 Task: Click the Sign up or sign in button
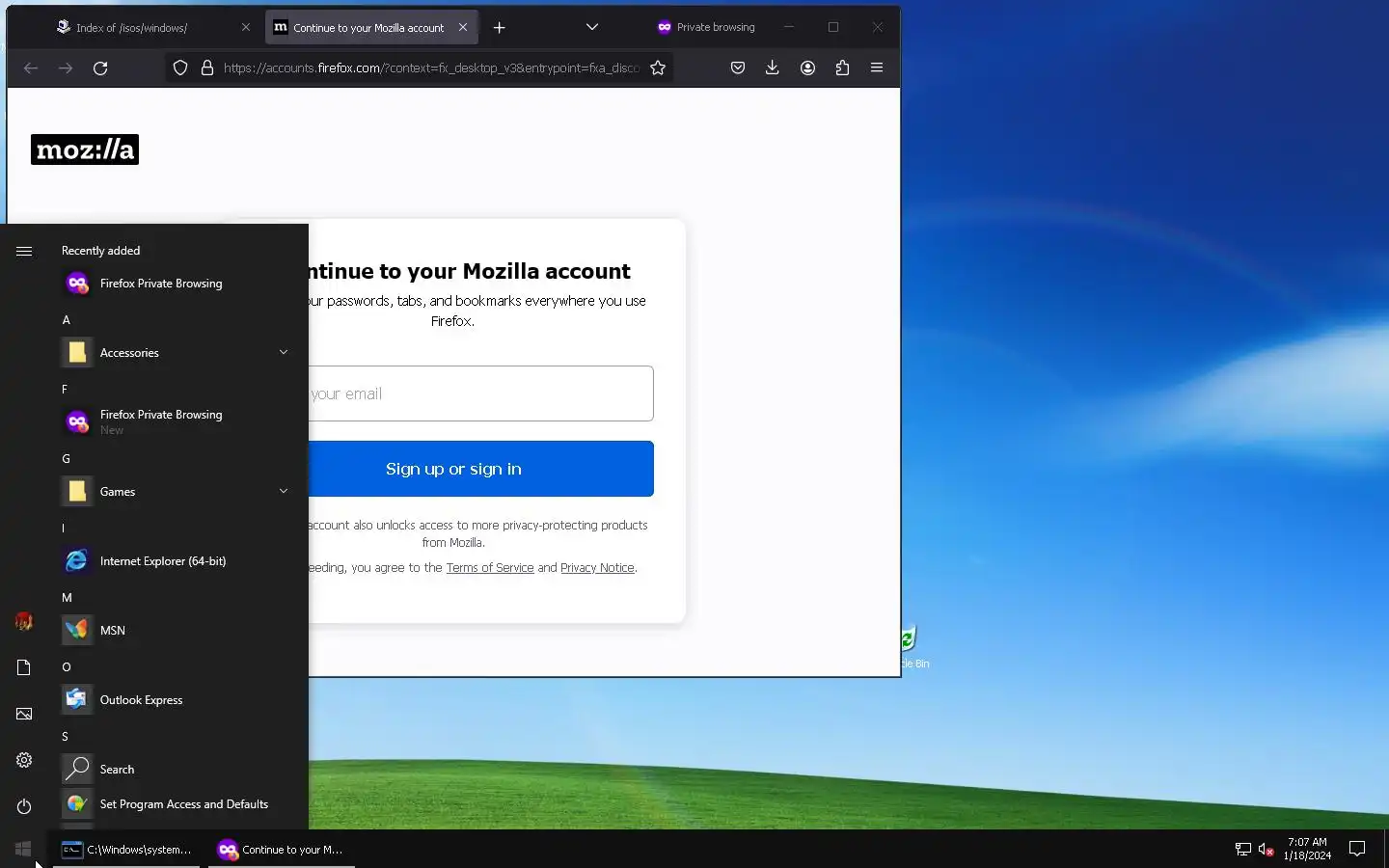click(x=480, y=469)
